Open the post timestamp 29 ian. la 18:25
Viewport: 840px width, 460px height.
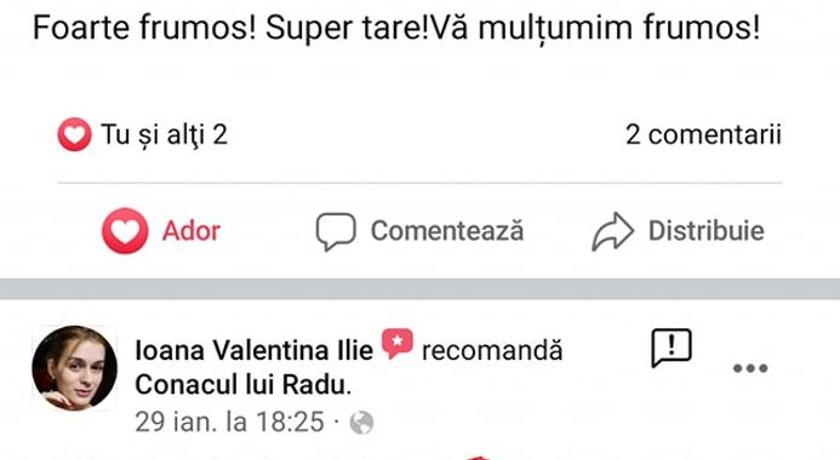click(229, 422)
